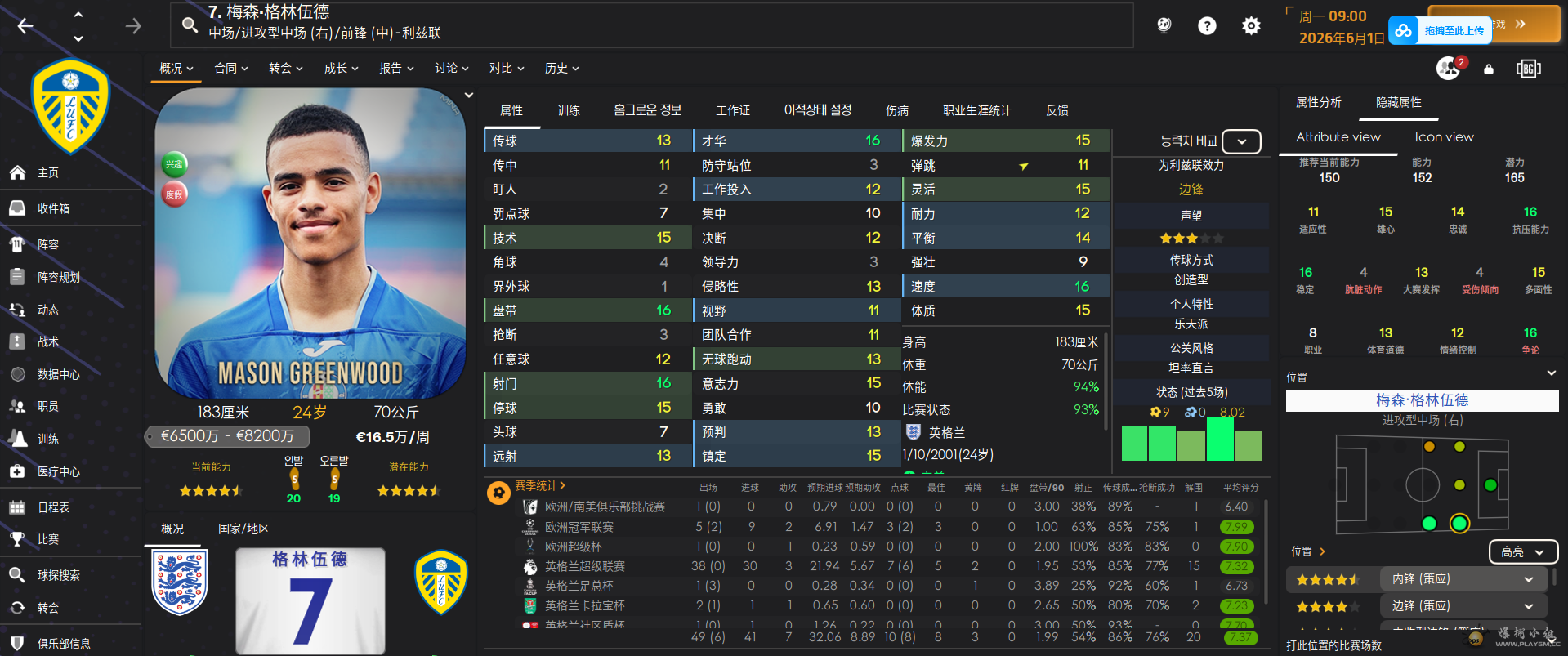Switch to the 反馈 feedback tab
1568x656 pixels.
point(1057,110)
